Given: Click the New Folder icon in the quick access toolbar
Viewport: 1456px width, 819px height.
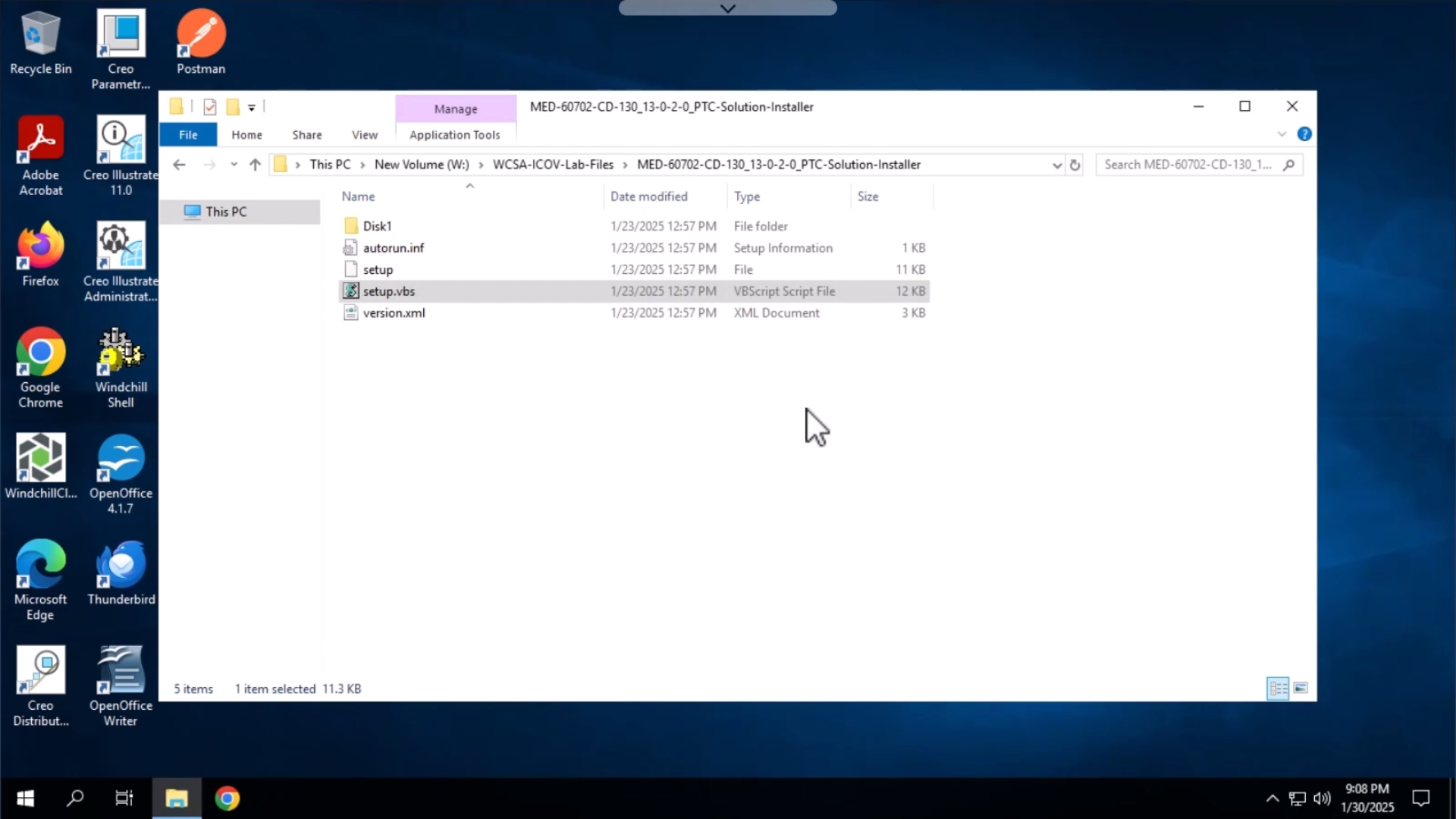Looking at the screenshot, I should tap(233, 107).
